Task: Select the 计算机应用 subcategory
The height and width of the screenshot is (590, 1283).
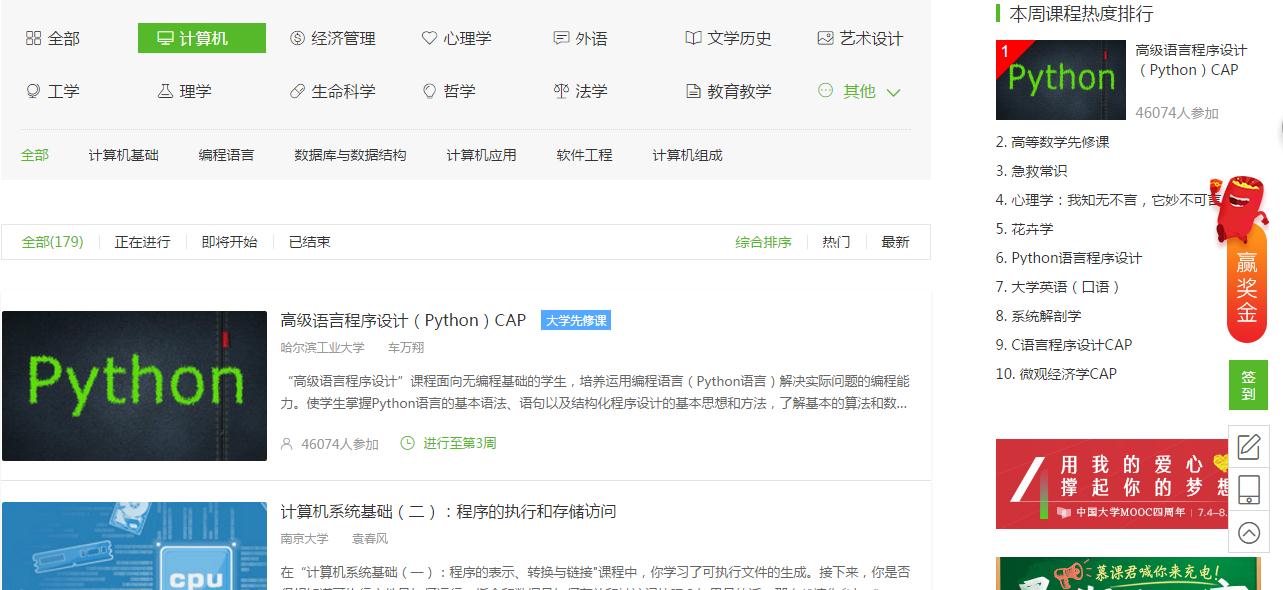Action: tap(481, 155)
